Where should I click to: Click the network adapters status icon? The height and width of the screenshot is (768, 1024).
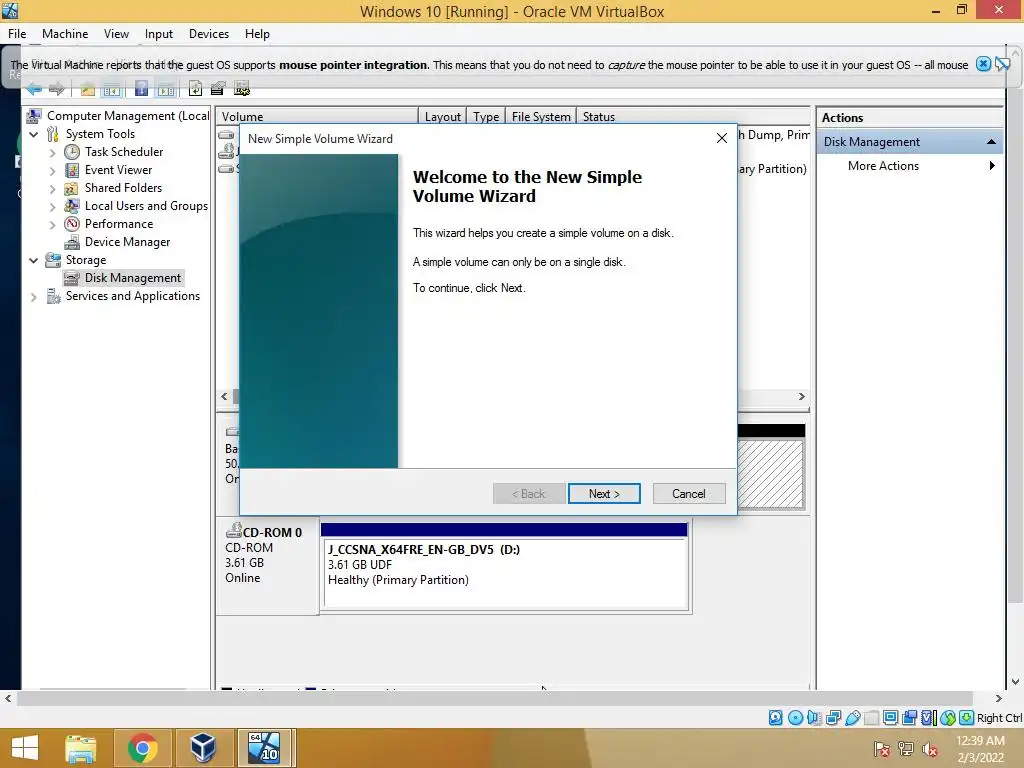tap(833, 718)
